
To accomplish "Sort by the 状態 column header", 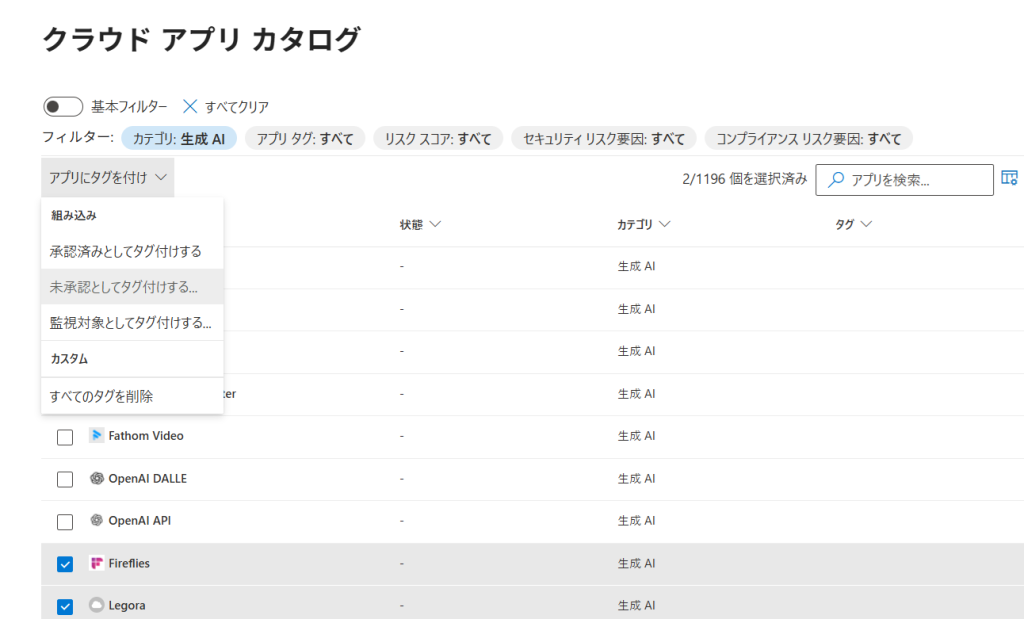I will pyautogui.click(x=420, y=225).
